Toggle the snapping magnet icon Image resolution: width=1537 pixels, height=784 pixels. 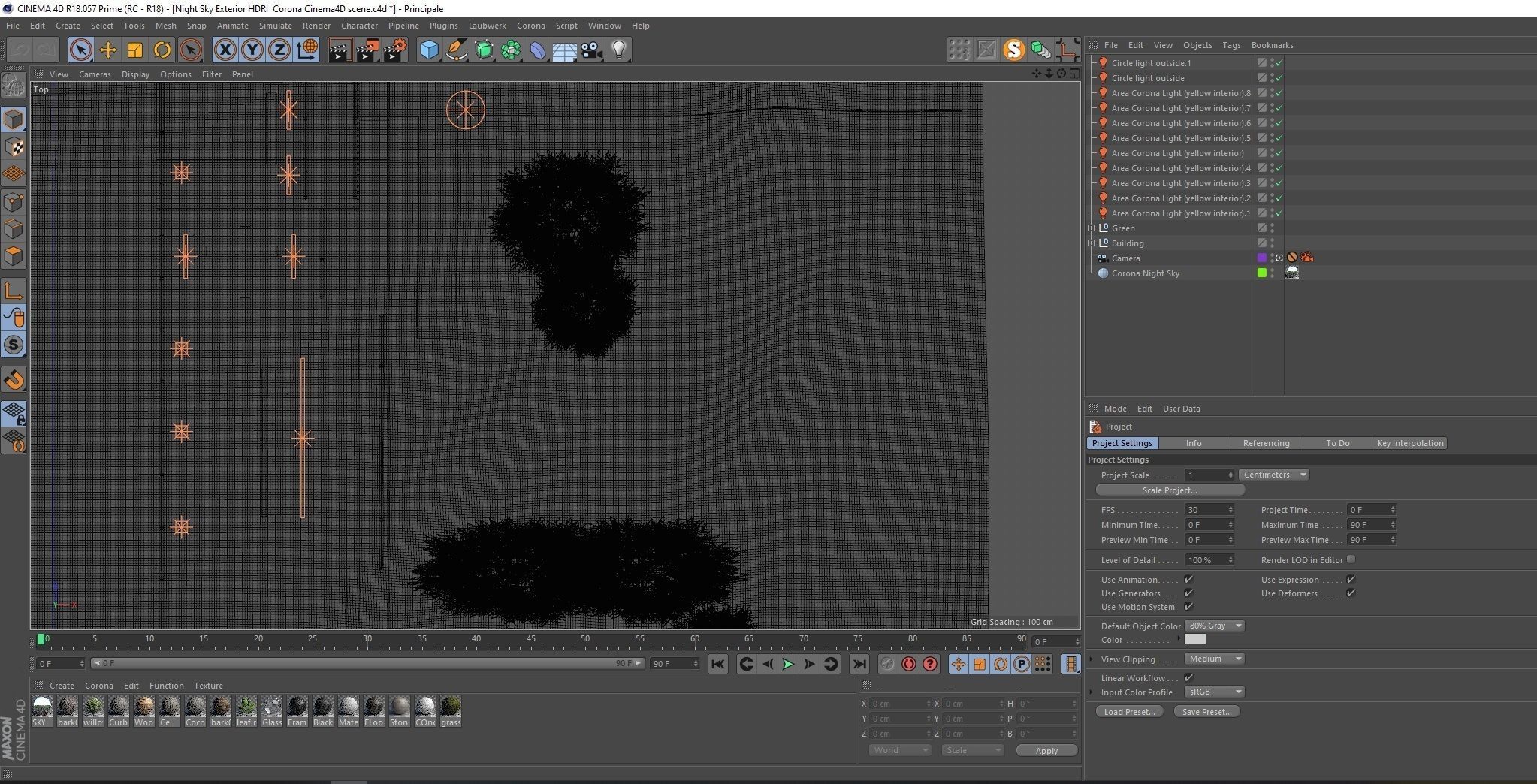click(x=14, y=379)
